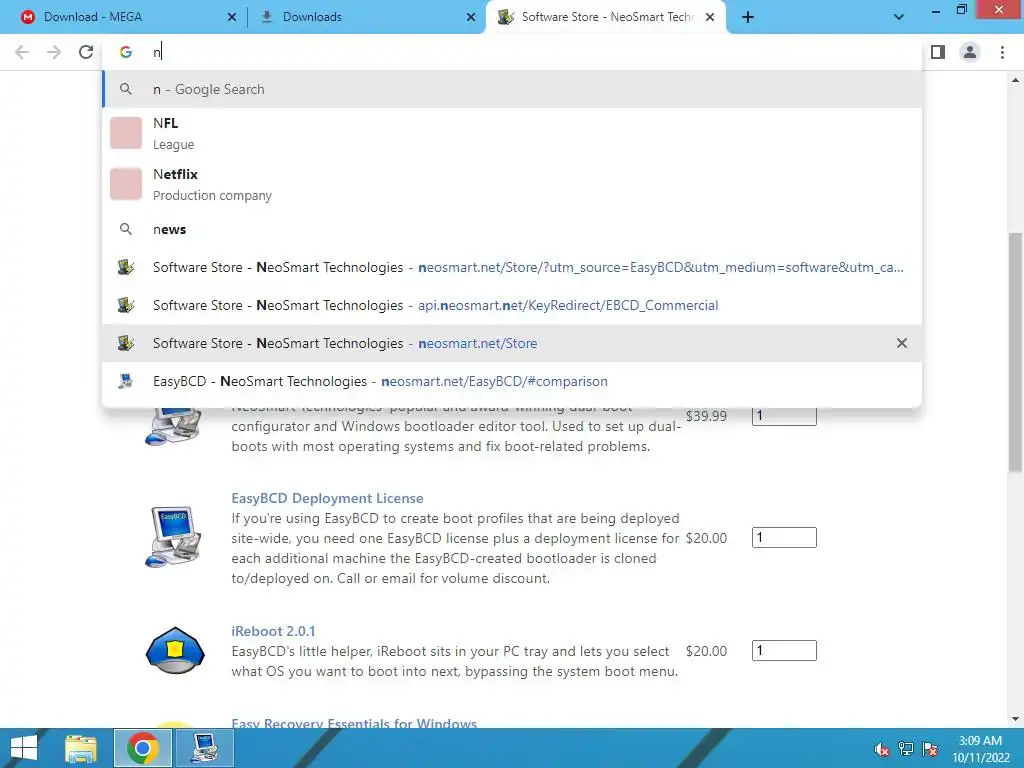Image resolution: width=1024 pixels, height=768 pixels.
Task: Go back to previous page
Action: click(22, 52)
